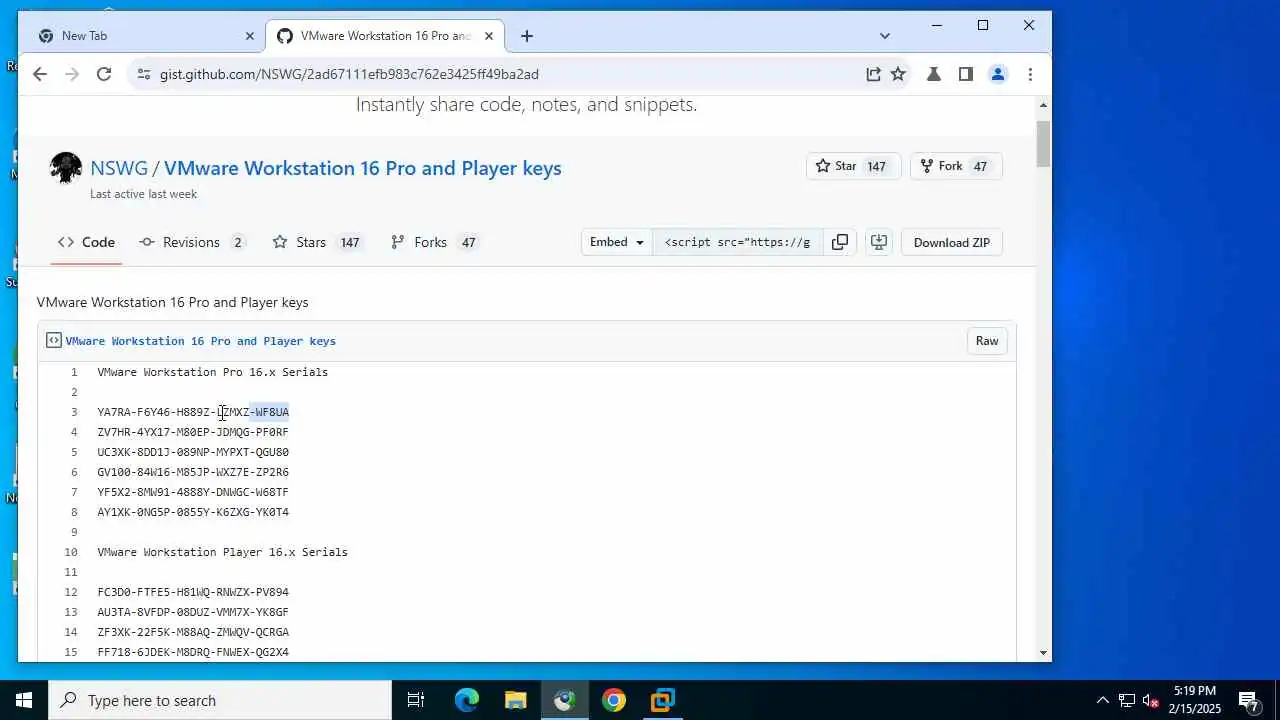Click the Workstation Player 16.x Serials heading

click(223, 552)
